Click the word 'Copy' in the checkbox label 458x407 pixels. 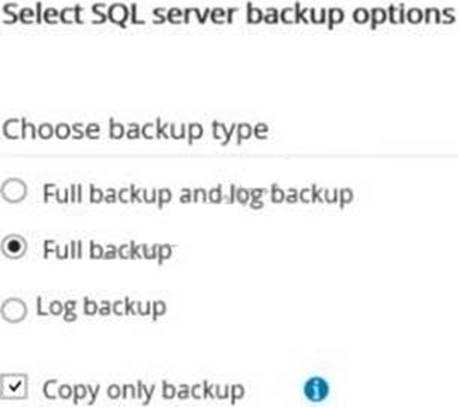pyautogui.click(x=71, y=391)
